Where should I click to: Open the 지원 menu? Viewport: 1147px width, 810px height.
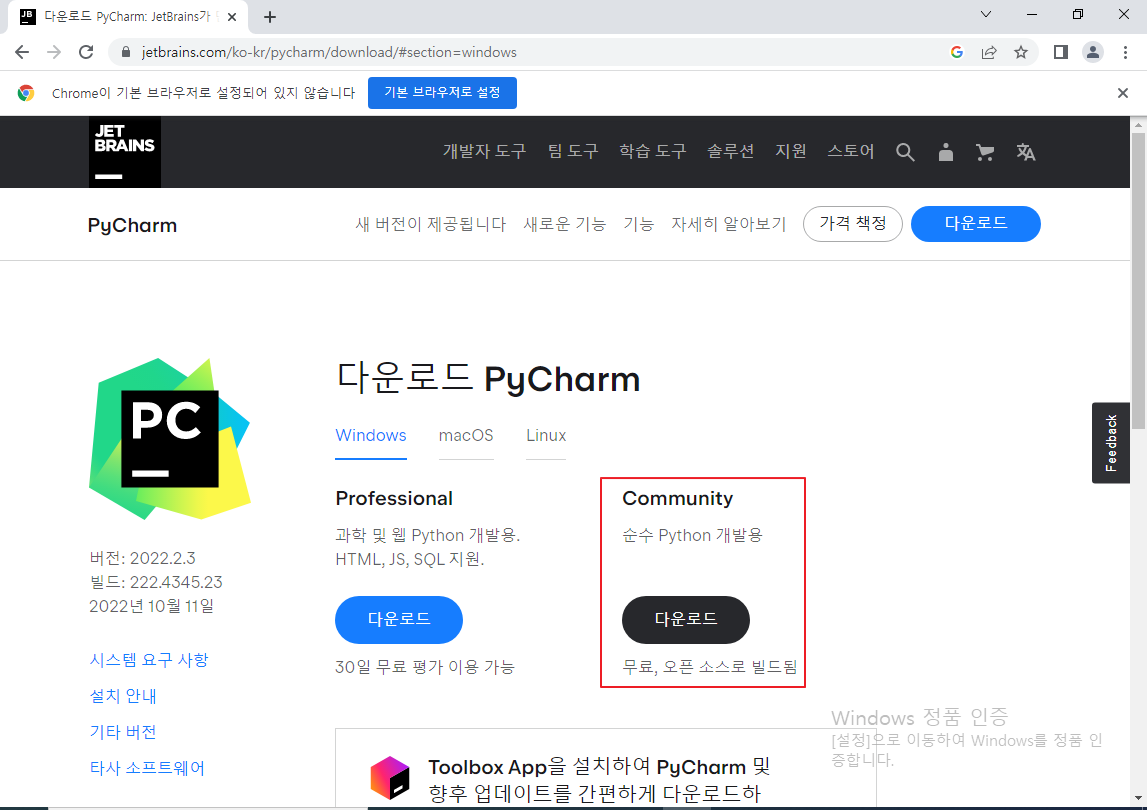pos(791,151)
